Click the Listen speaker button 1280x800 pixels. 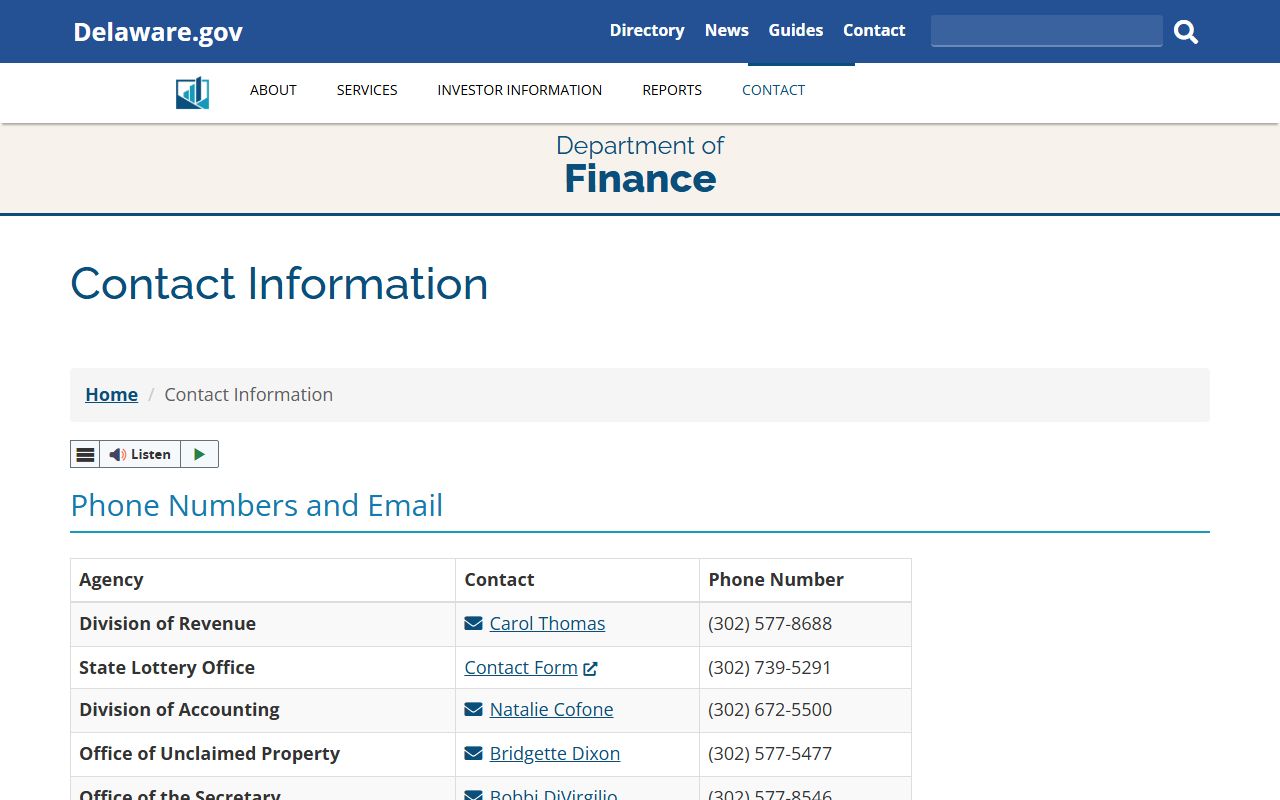tap(140, 454)
